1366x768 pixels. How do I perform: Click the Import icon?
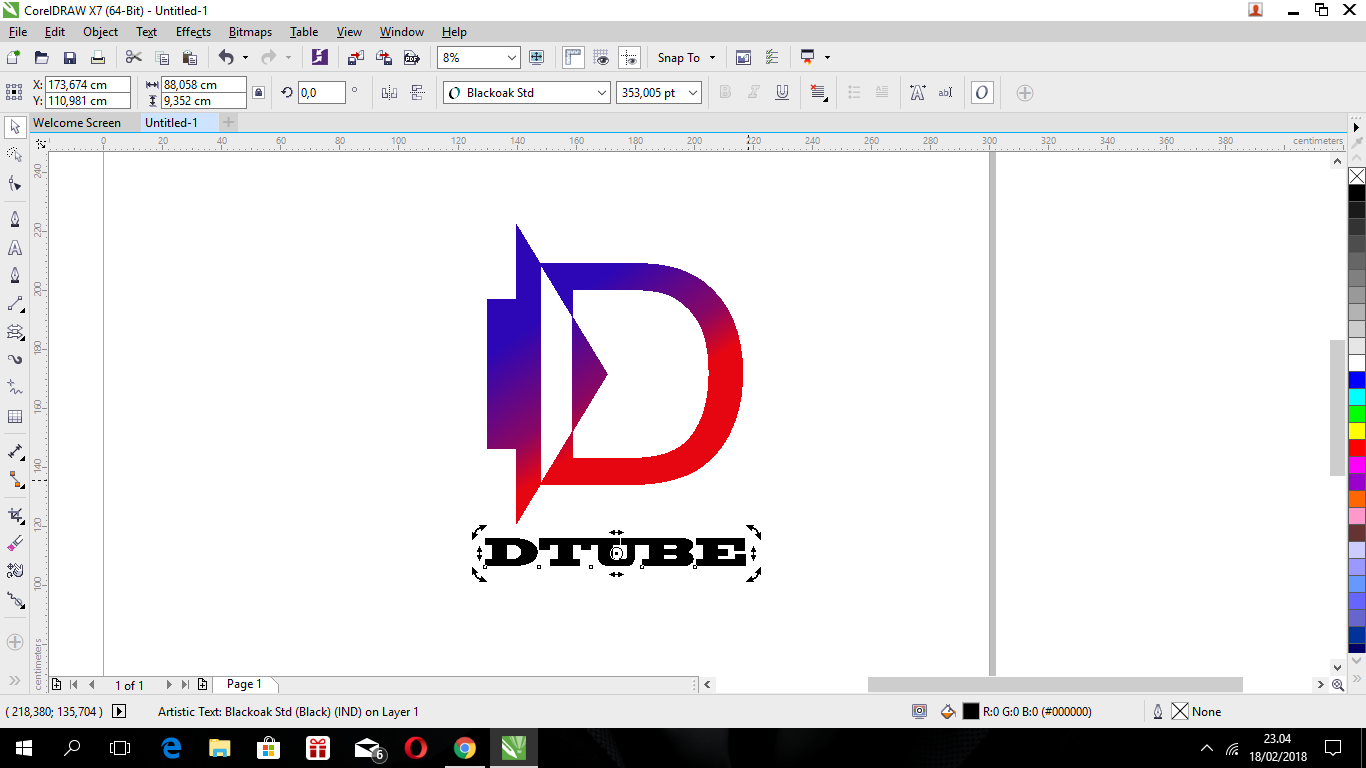(356, 58)
